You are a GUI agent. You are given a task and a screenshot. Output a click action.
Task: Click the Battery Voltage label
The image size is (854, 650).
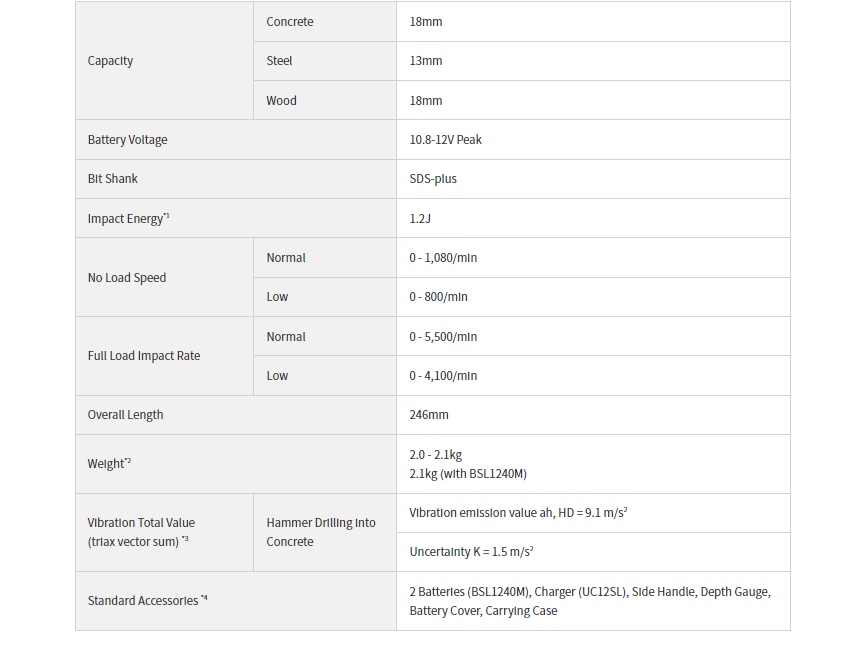click(x=127, y=140)
